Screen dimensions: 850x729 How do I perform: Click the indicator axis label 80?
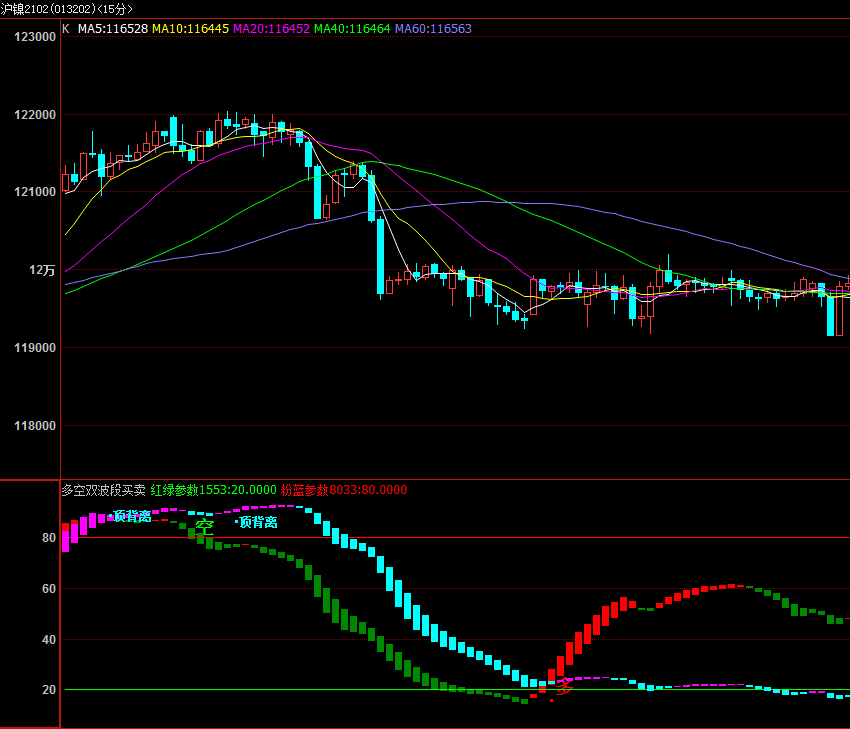tap(49, 538)
